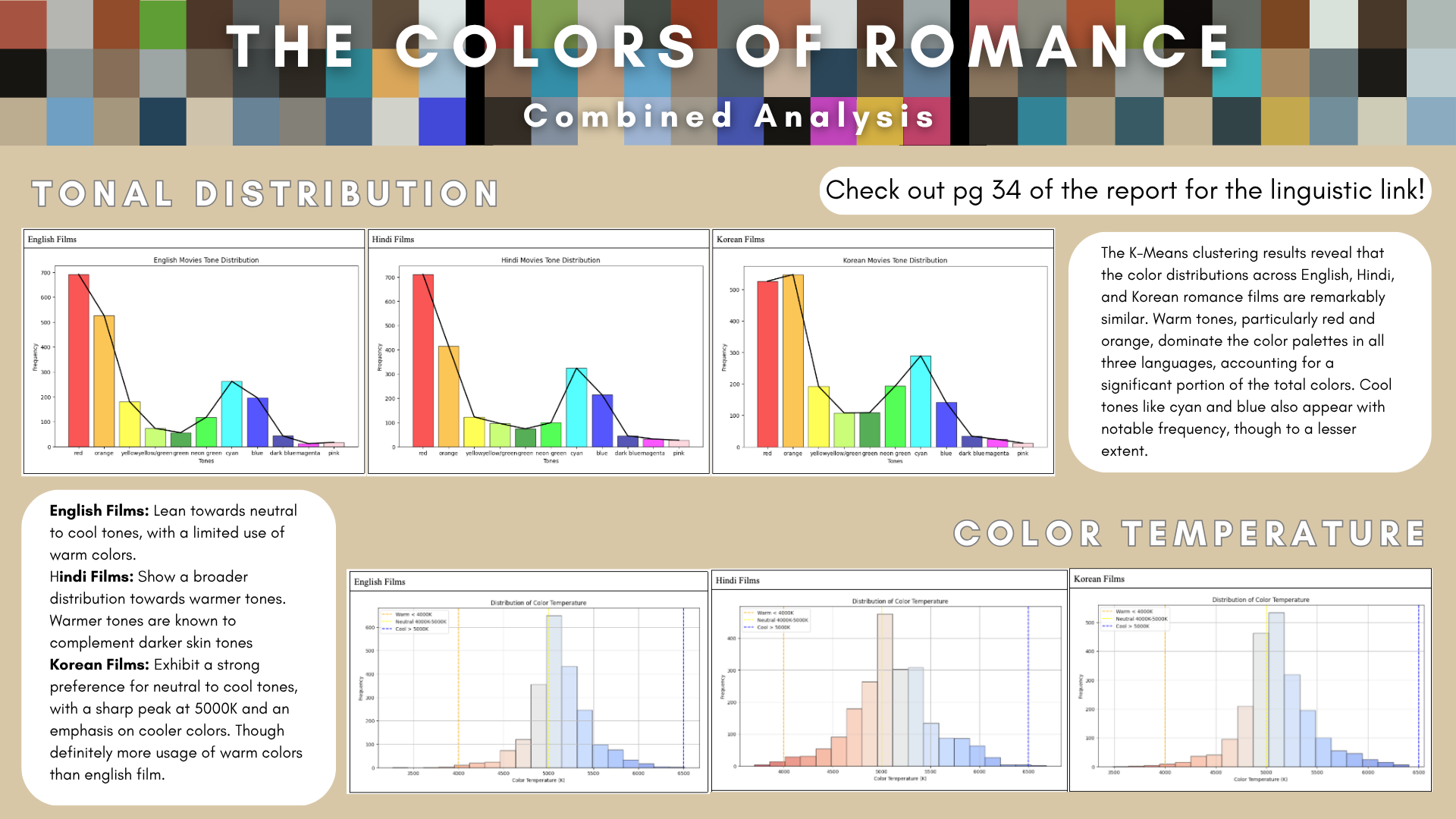1456x819 pixels.
Task: Click the "Korean Films" header above temperature histogram
Action: coord(1099,579)
